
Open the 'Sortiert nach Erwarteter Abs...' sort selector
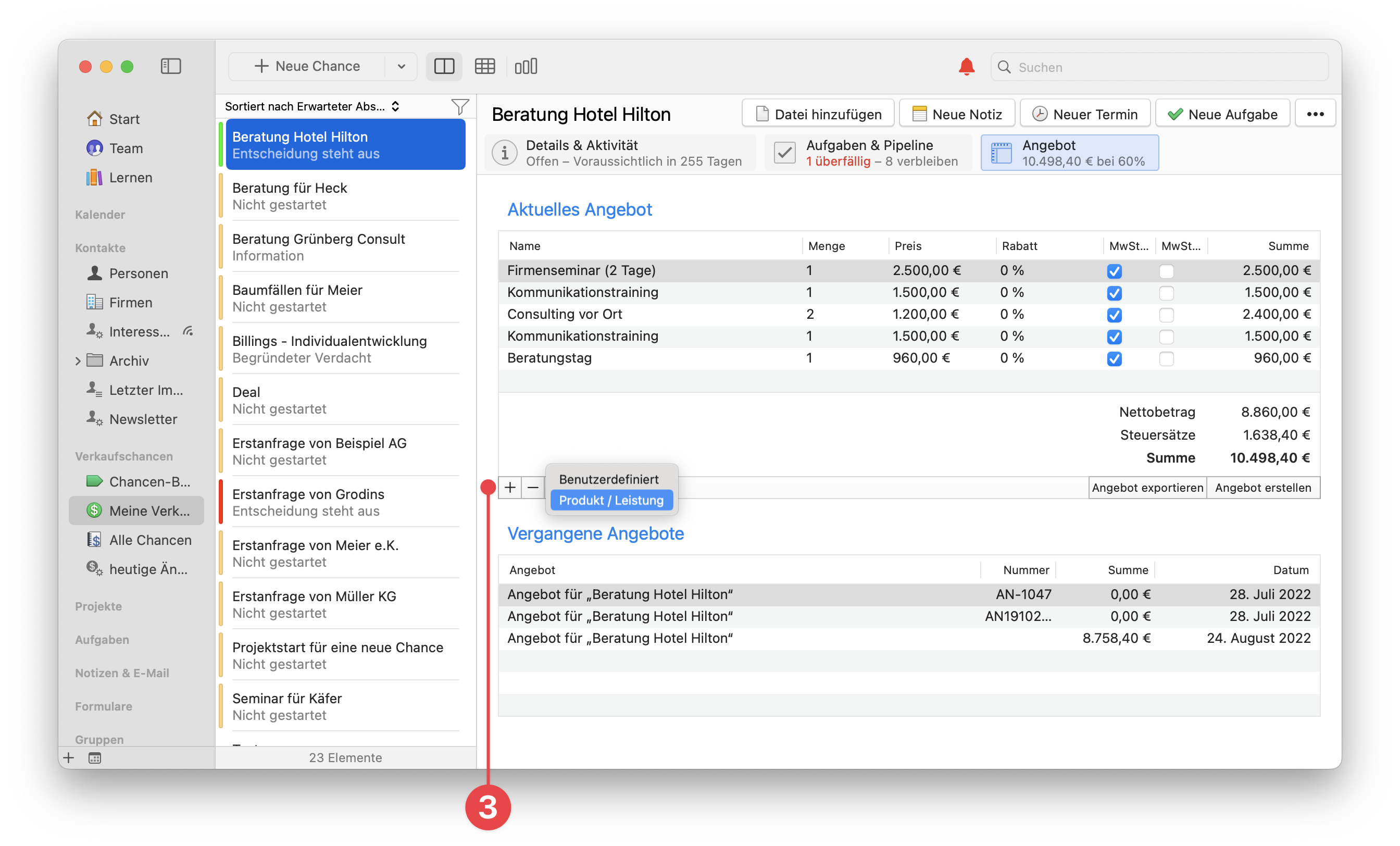[311, 106]
